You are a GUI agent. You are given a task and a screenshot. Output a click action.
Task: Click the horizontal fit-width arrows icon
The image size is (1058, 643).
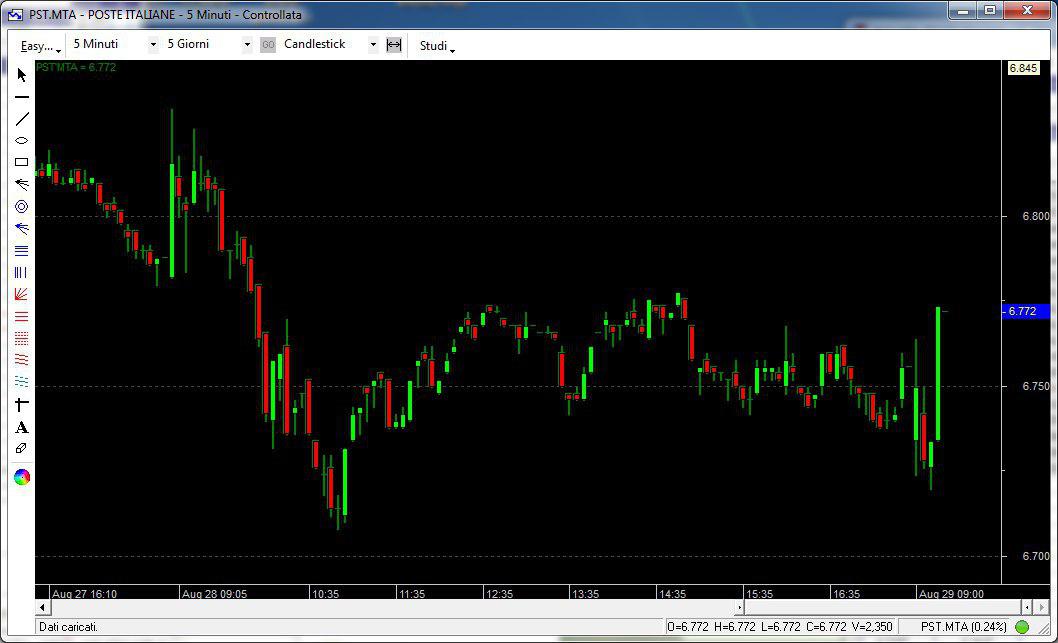coord(394,45)
